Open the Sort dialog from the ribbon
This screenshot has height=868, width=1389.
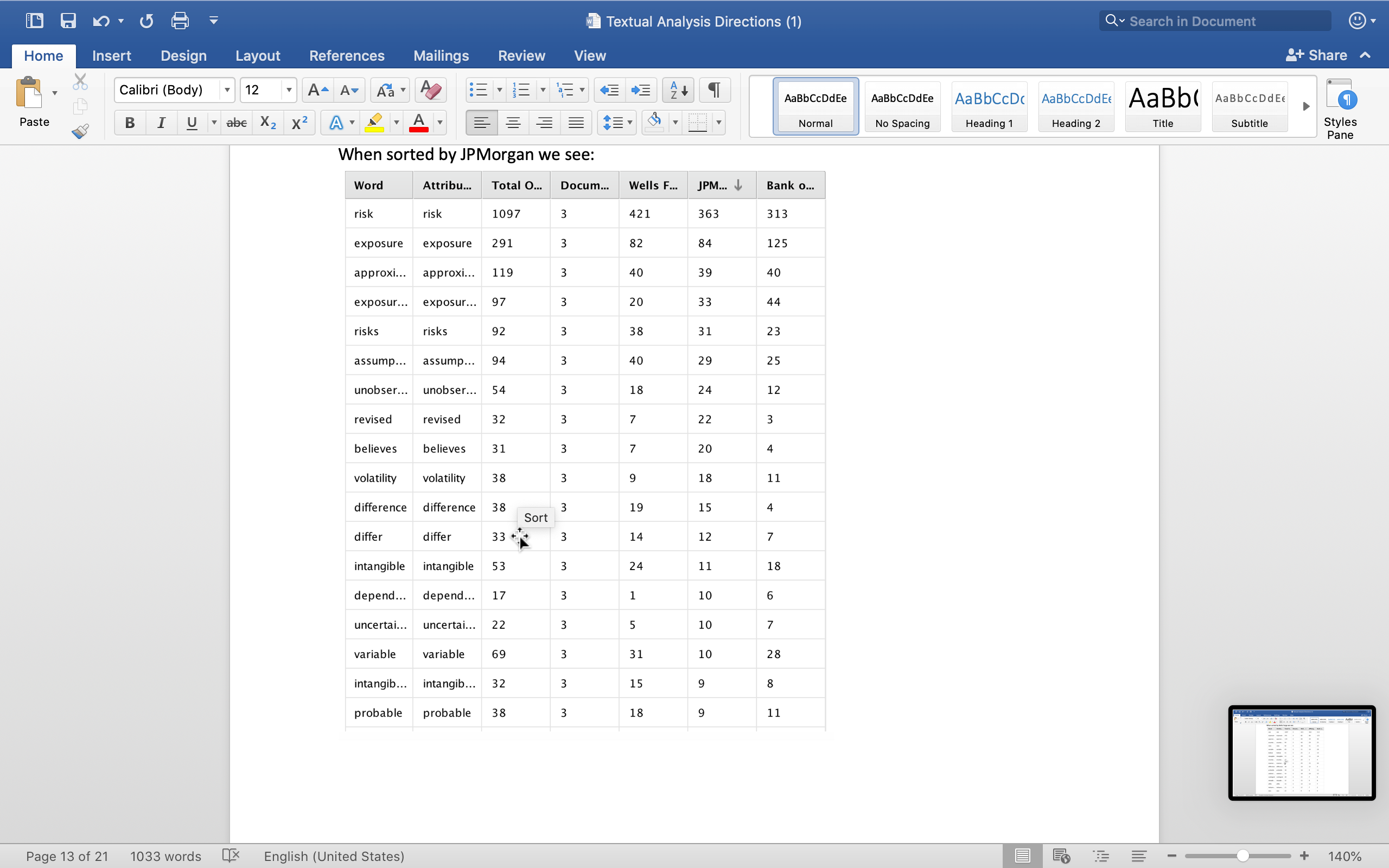678,90
